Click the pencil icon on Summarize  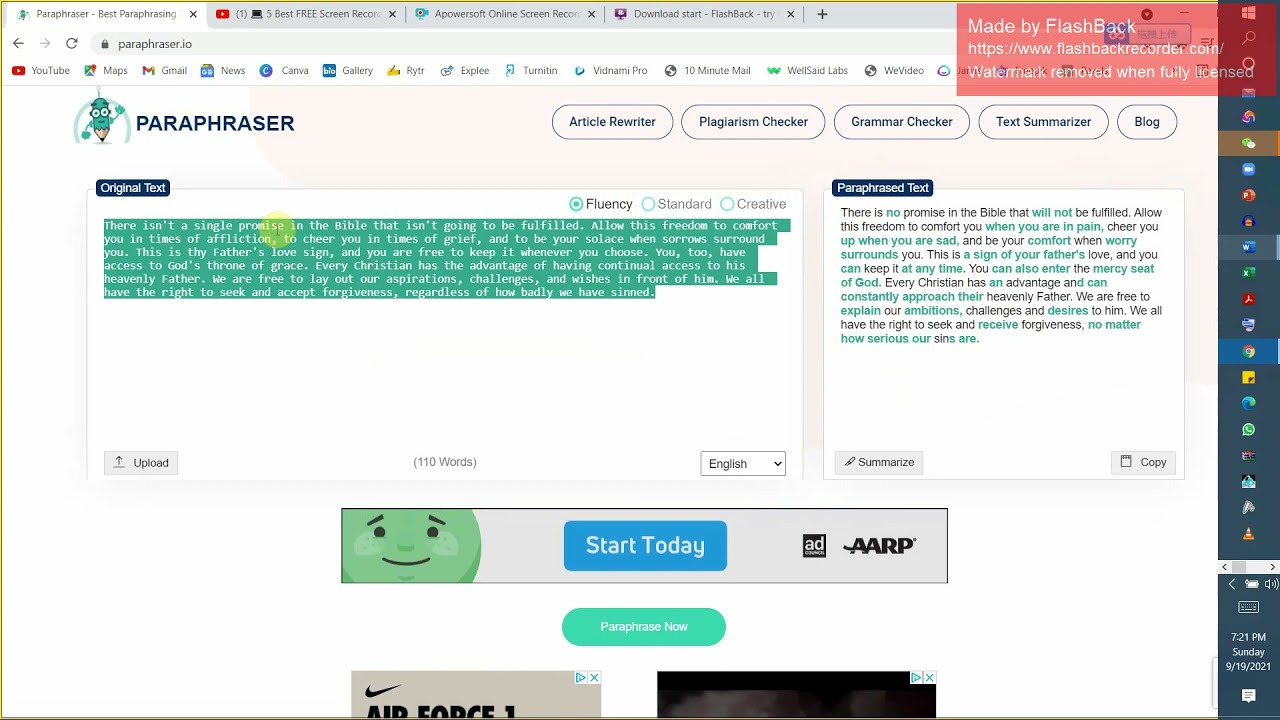coord(850,462)
